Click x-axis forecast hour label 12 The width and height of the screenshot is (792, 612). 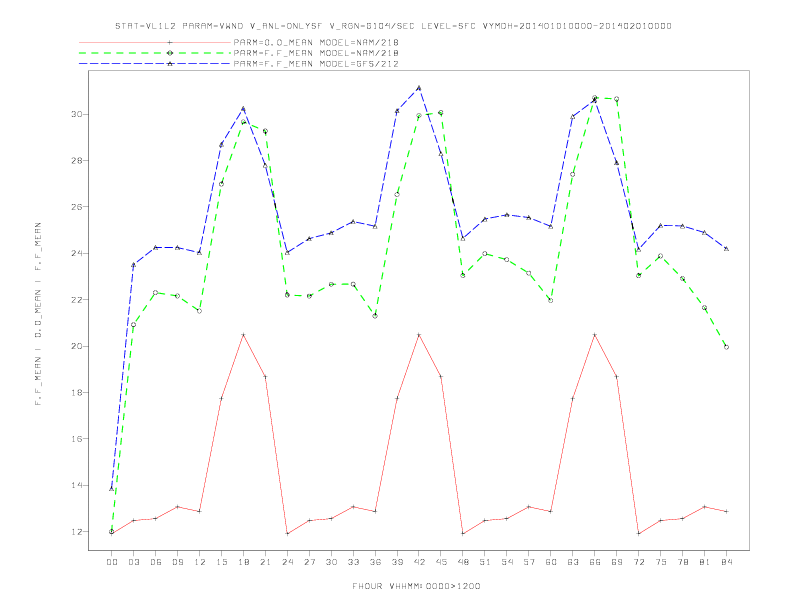click(x=200, y=562)
